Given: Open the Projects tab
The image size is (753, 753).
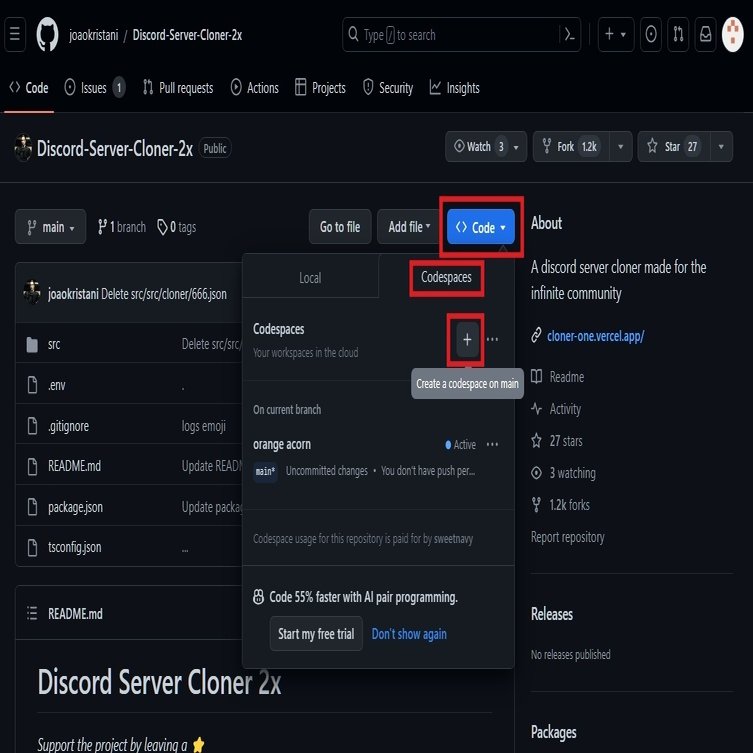Looking at the screenshot, I should [x=320, y=88].
